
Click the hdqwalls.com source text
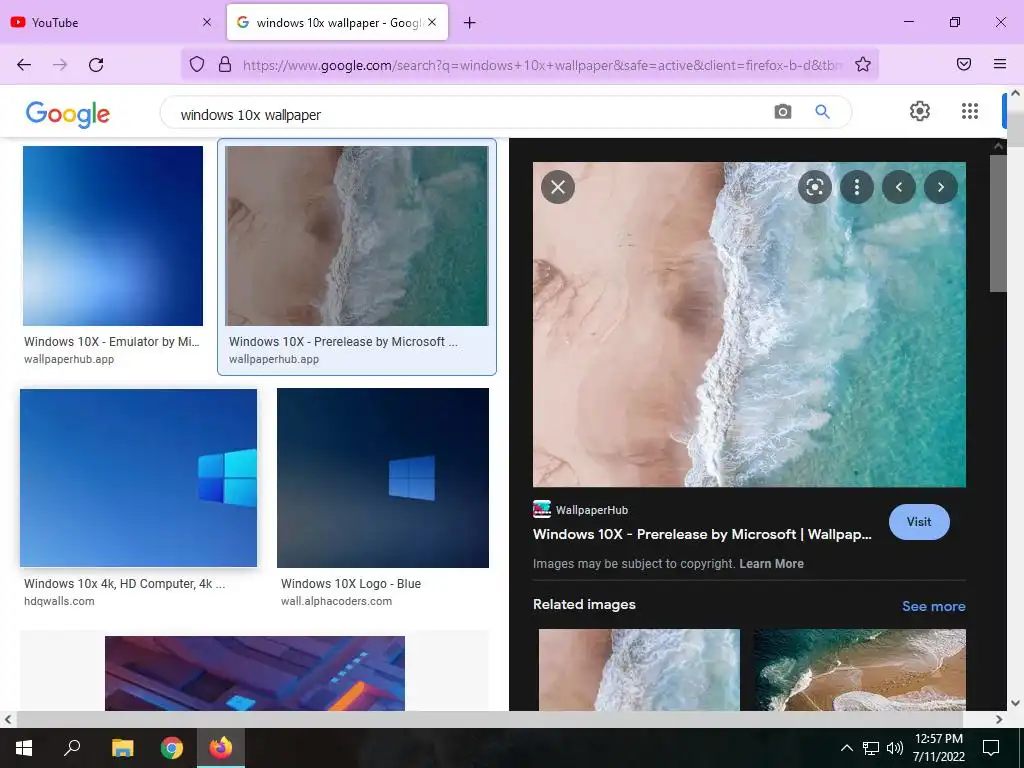coord(59,601)
